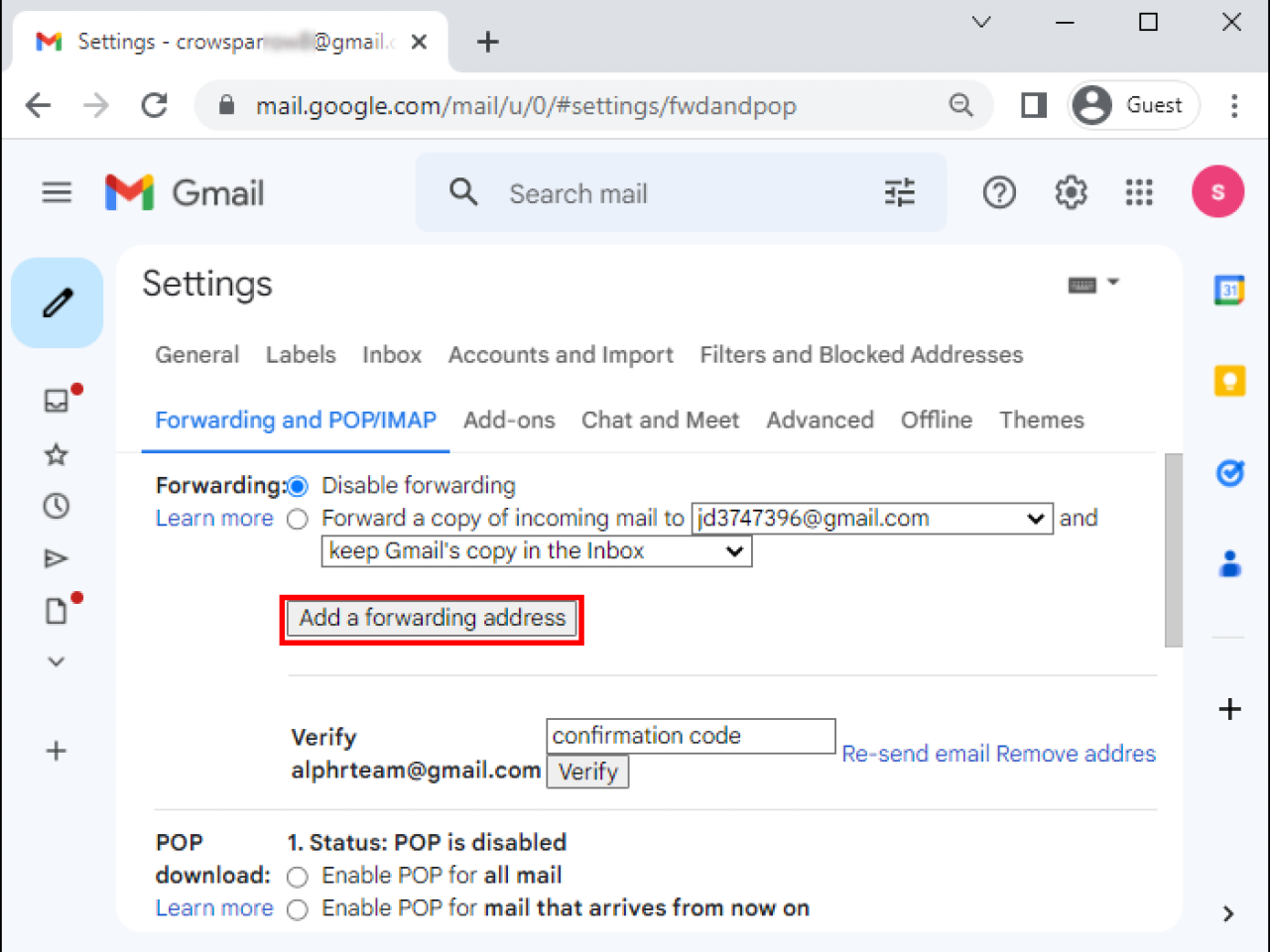The image size is (1270, 952).
Task: Click Add a forwarding address
Action: [x=432, y=618]
